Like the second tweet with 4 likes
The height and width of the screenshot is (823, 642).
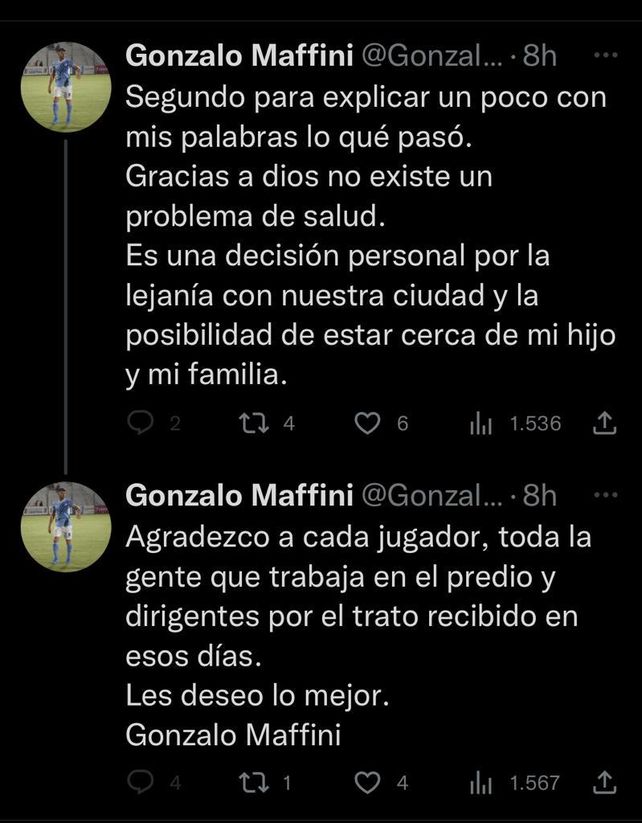pyautogui.click(x=369, y=783)
